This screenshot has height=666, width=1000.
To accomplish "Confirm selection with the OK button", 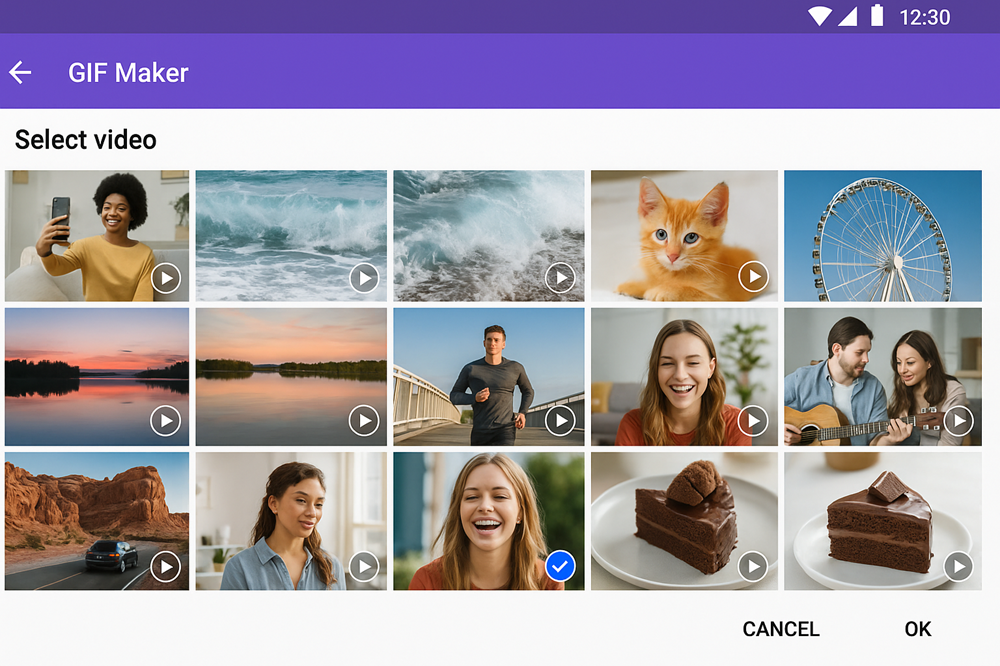I will 917,629.
